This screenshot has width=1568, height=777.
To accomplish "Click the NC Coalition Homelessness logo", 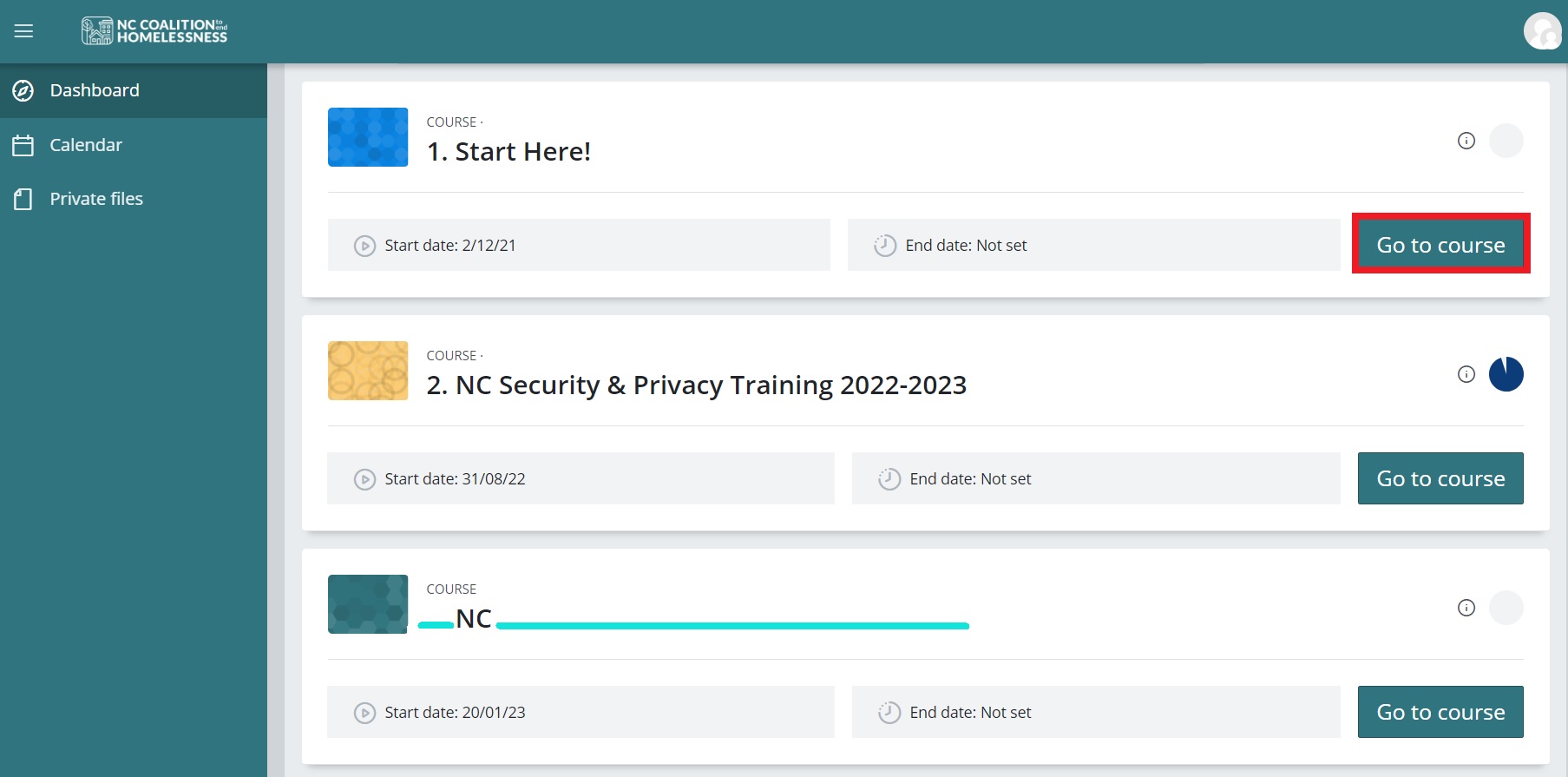I will pos(154,31).
